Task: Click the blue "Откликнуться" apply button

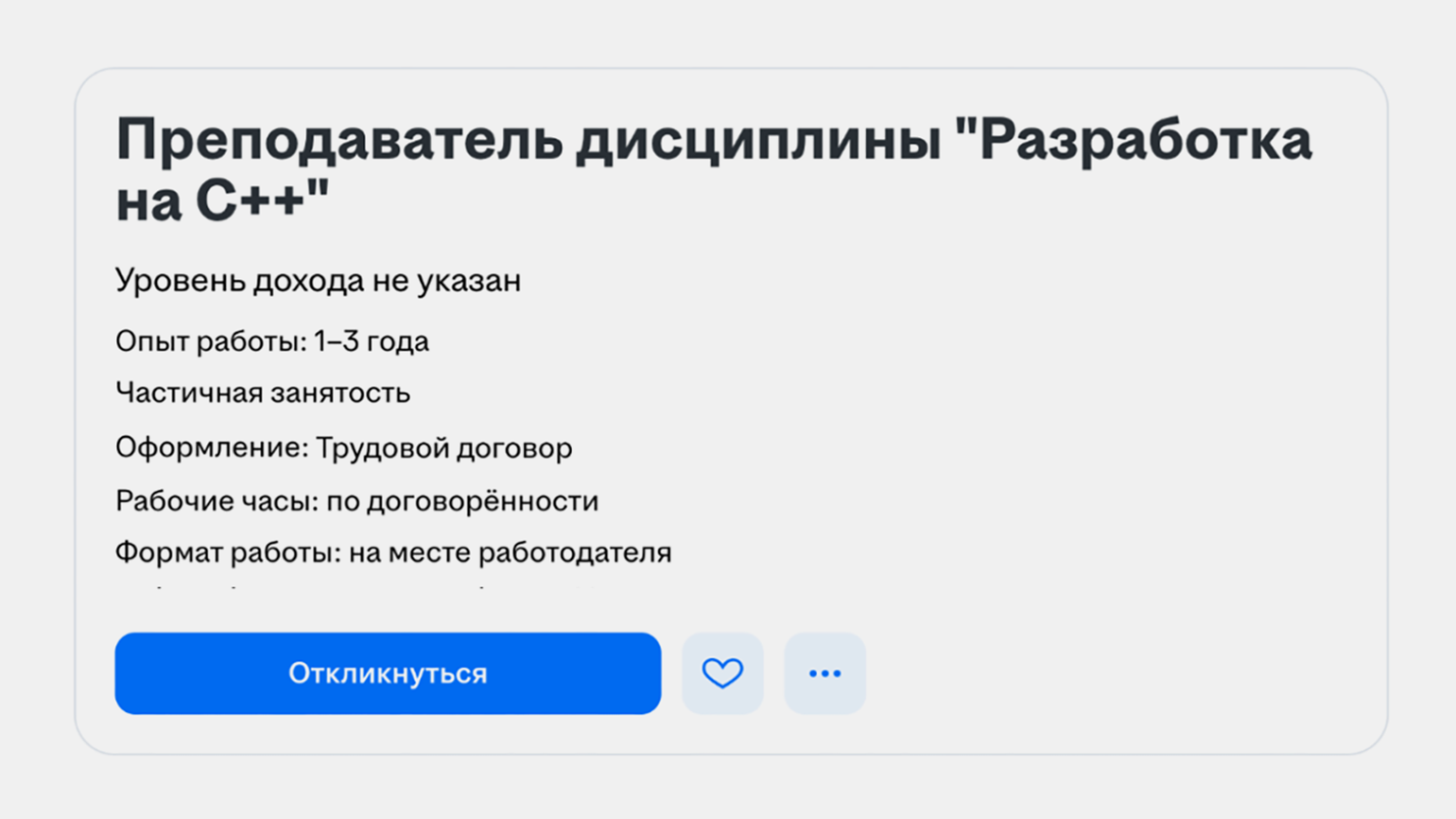Action: [388, 673]
